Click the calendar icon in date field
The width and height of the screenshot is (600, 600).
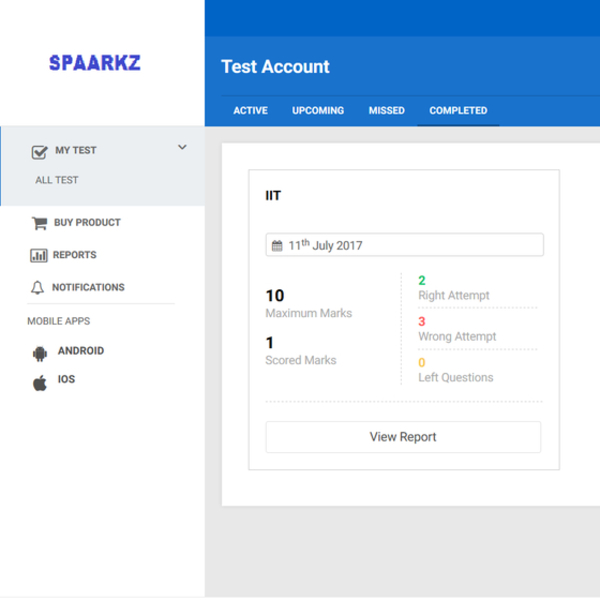click(277, 246)
